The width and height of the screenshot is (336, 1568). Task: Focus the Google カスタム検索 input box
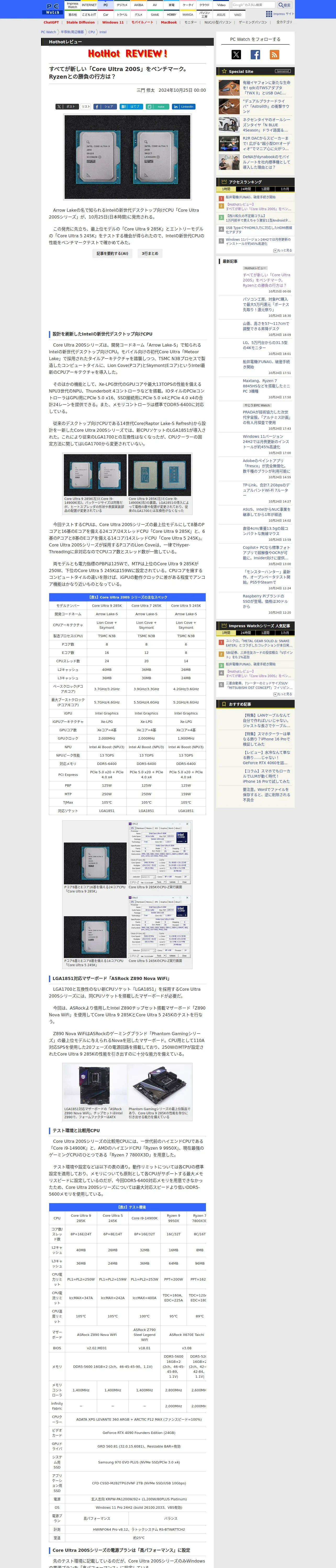click(254, 5)
